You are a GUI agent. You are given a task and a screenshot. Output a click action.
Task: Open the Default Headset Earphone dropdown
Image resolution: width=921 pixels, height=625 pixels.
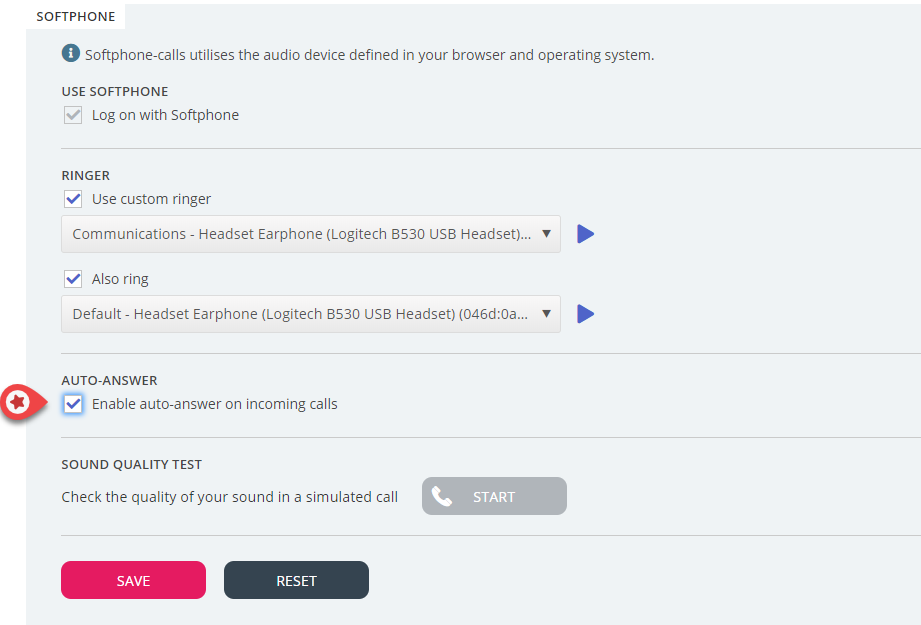click(300, 314)
